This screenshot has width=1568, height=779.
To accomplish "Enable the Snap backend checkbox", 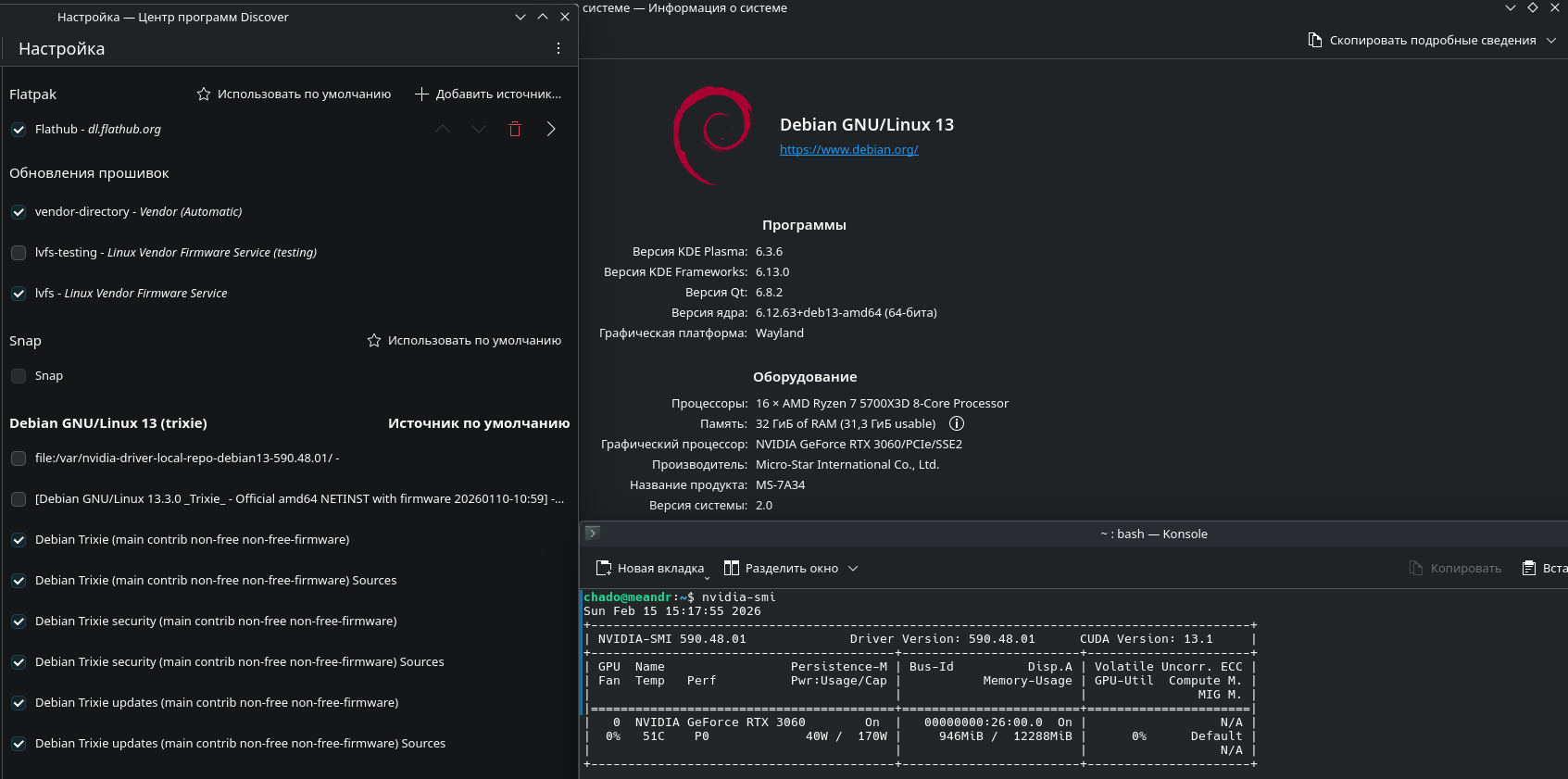I will pos(19,376).
